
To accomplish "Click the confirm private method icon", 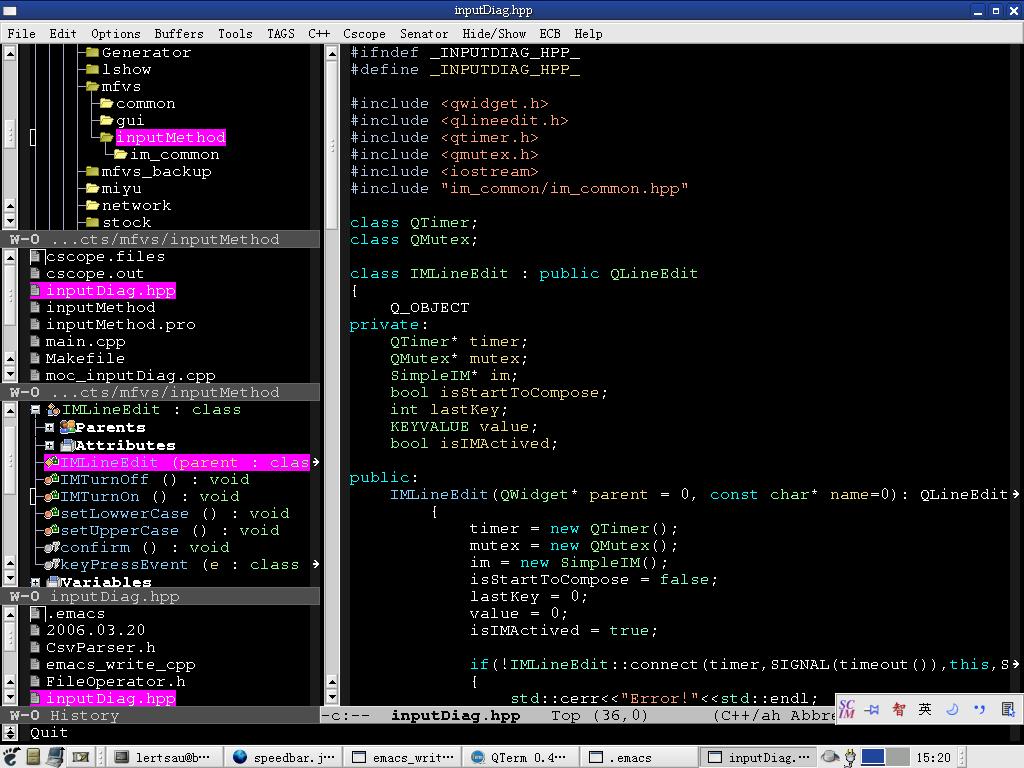I will click(x=52, y=547).
